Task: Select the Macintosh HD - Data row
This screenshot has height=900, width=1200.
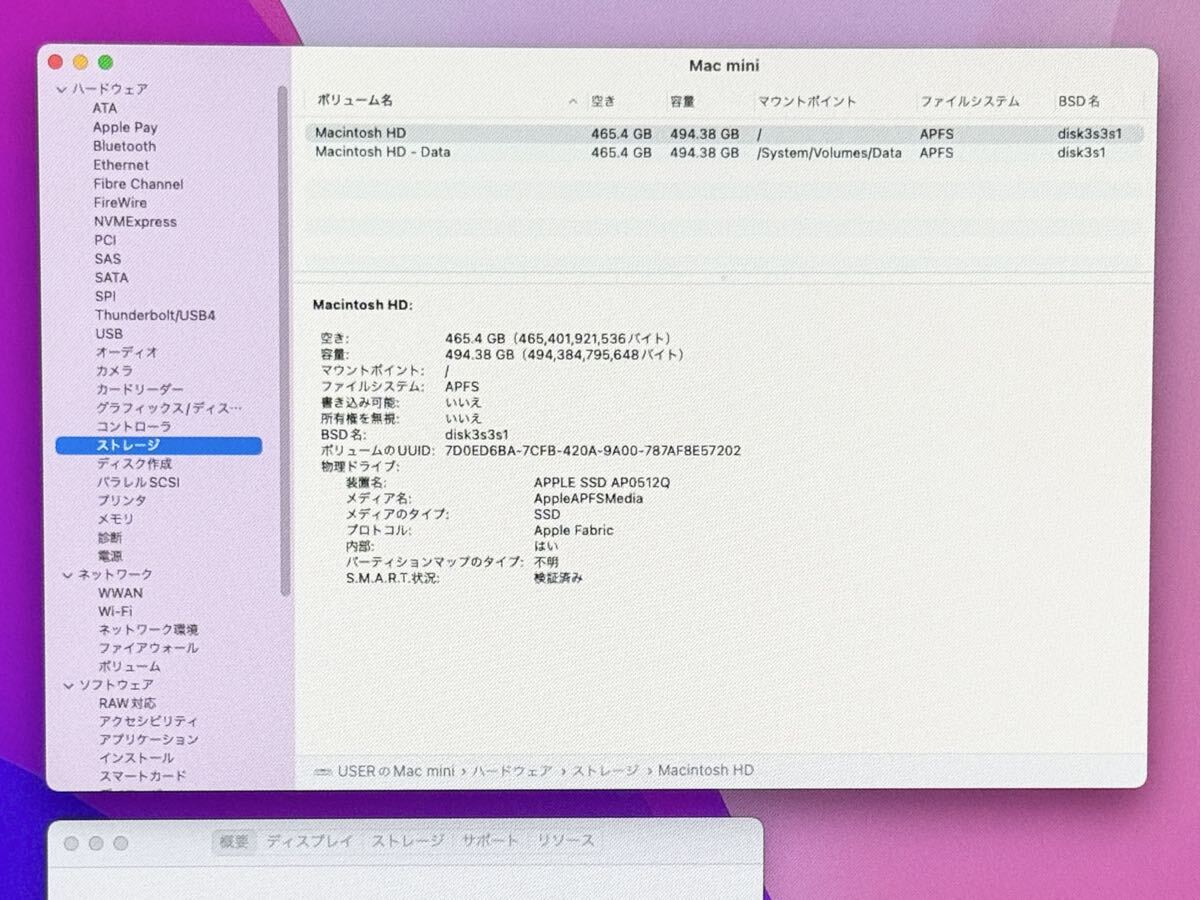Action: pos(723,153)
